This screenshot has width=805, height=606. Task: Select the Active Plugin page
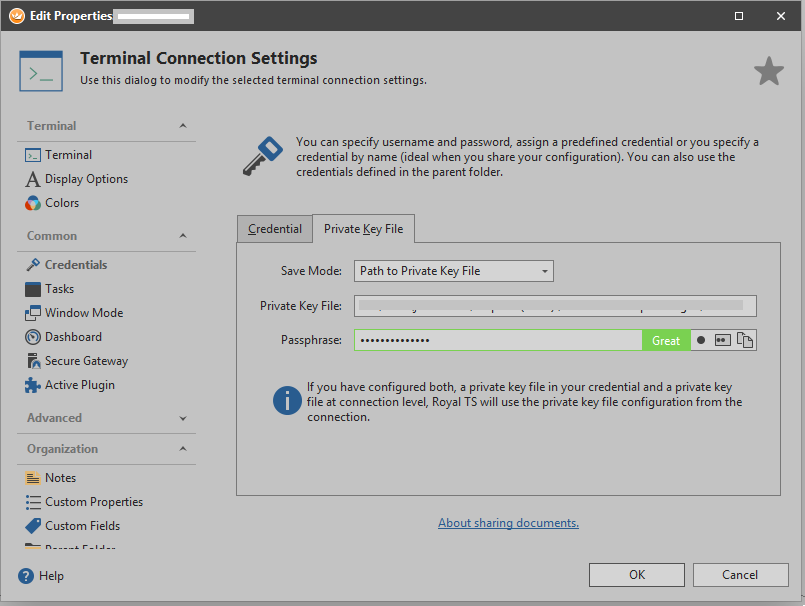tap(79, 385)
